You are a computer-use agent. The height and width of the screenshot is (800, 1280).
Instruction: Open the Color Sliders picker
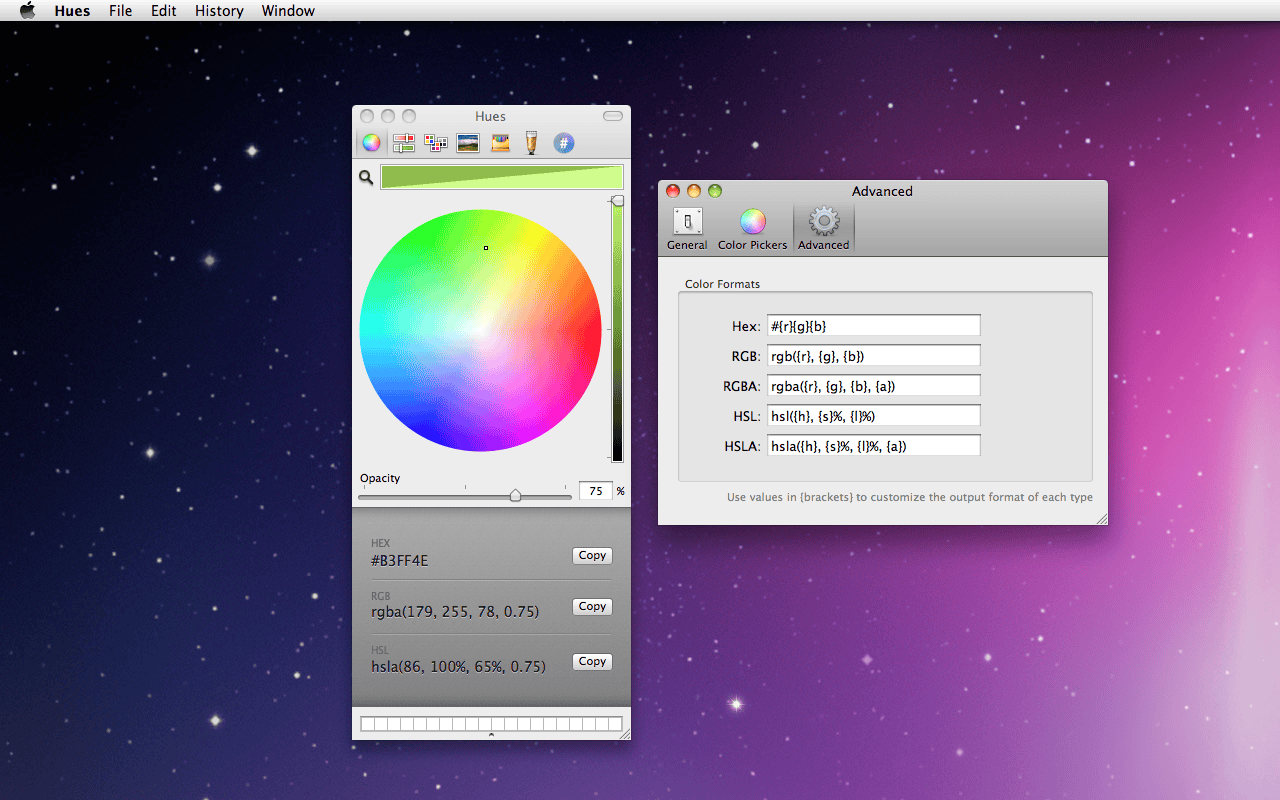click(403, 142)
